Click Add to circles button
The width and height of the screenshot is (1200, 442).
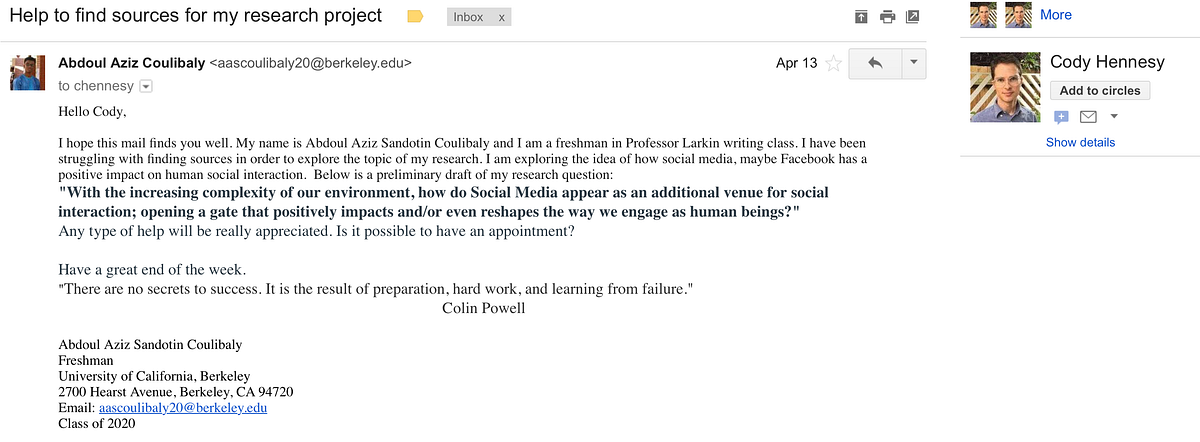[x=1099, y=91]
